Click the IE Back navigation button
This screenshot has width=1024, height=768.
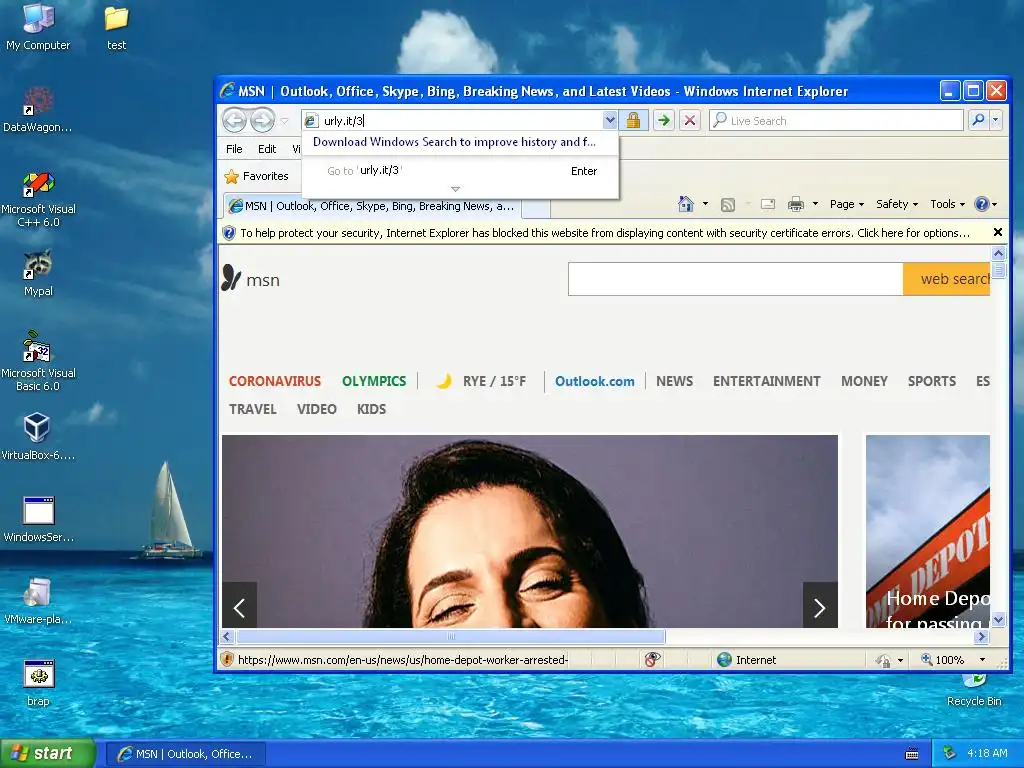tap(234, 120)
